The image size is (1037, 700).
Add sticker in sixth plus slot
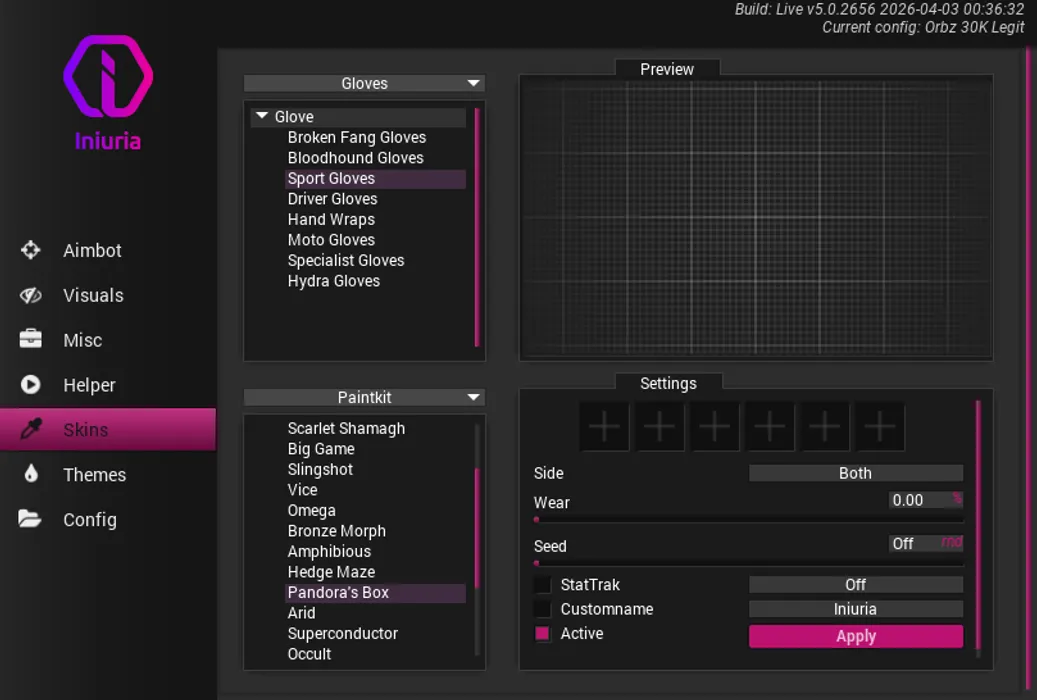(x=880, y=427)
